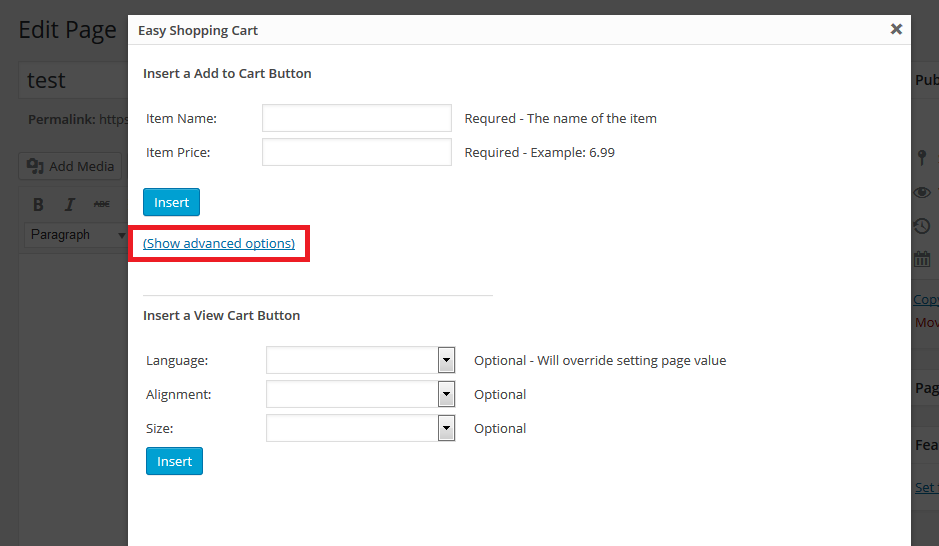Click the Add Media button
The image size is (939, 546).
tap(70, 166)
